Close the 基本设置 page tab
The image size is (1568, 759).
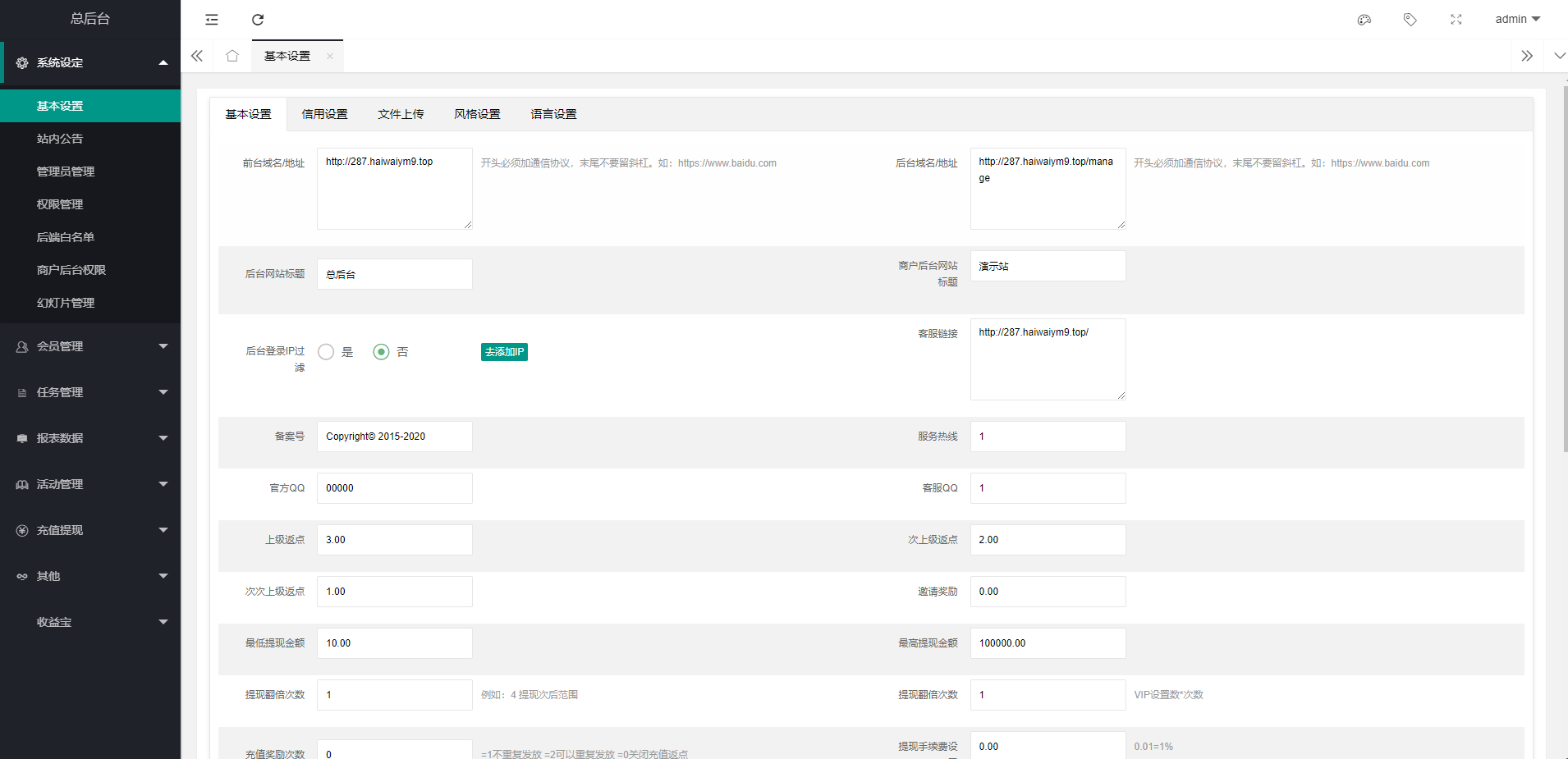coord(330,57)
